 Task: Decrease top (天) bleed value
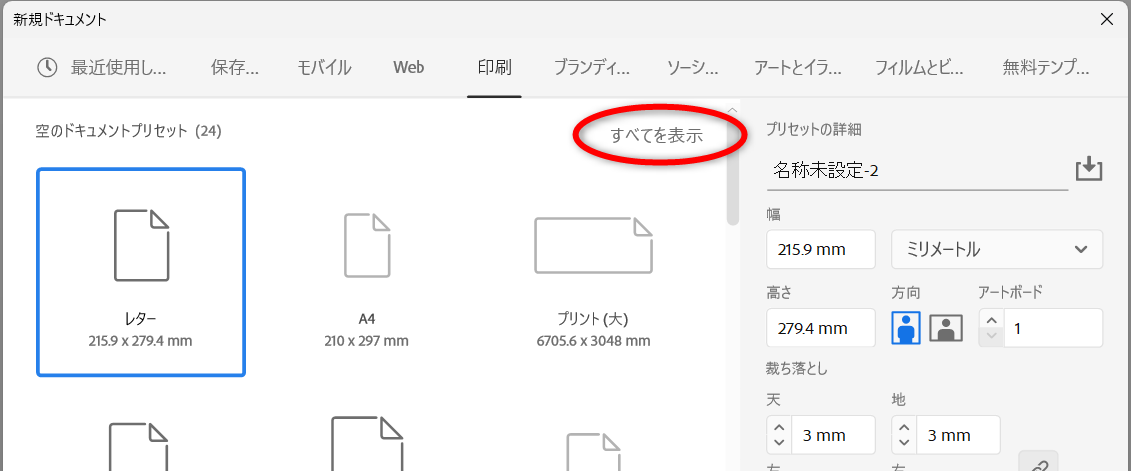(779, 443)
